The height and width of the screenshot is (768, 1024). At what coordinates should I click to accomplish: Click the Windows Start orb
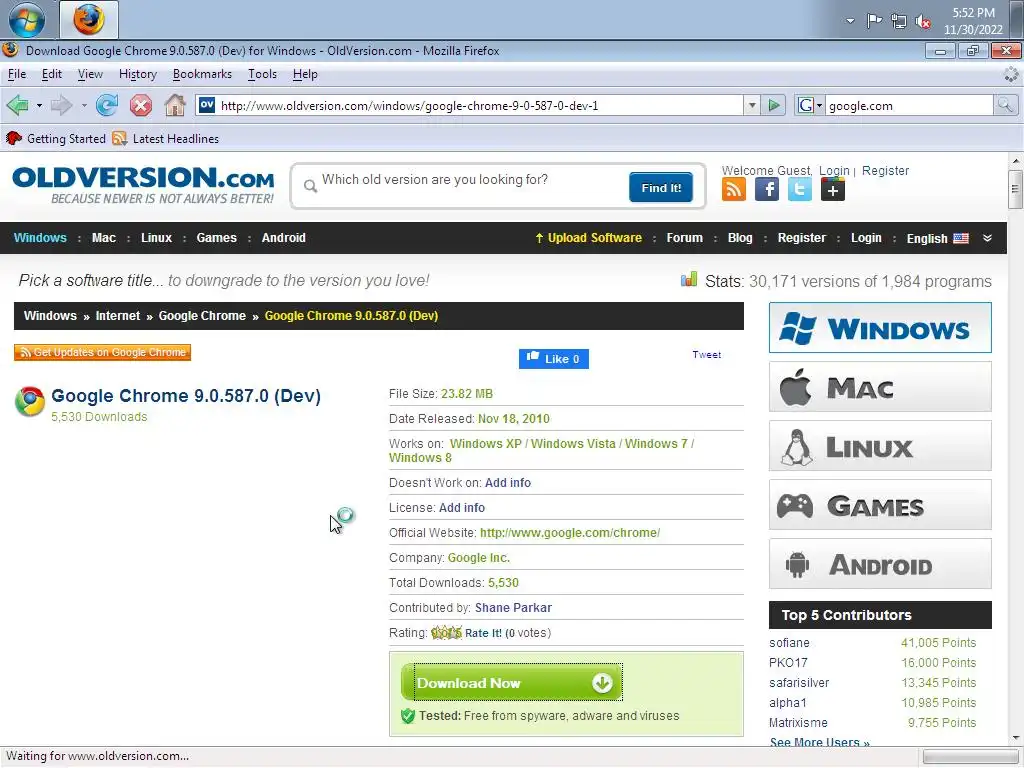pyautogui.click(x=27, y=20)
